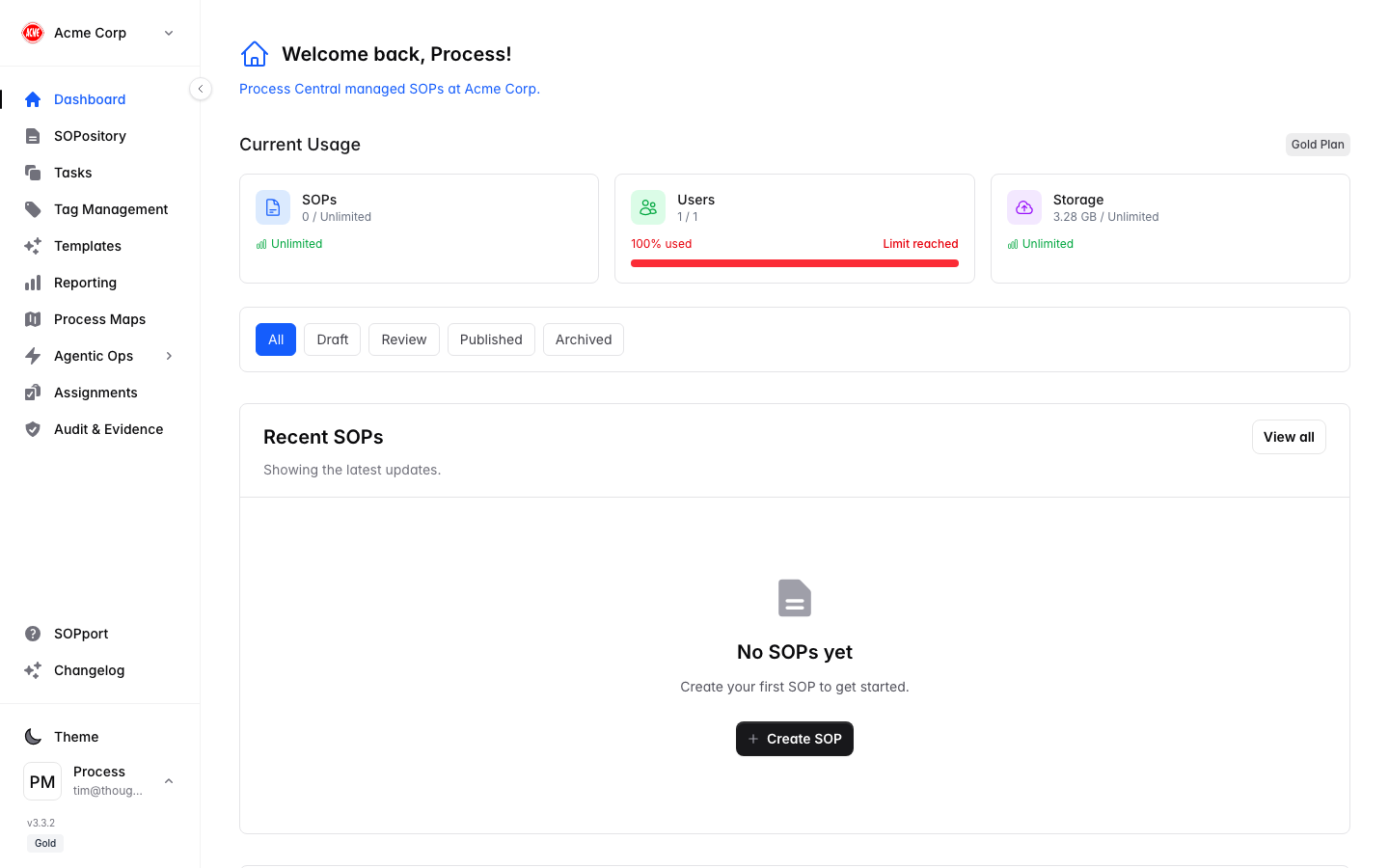
Task: Click the welcome header house icon
Action: 255,54
